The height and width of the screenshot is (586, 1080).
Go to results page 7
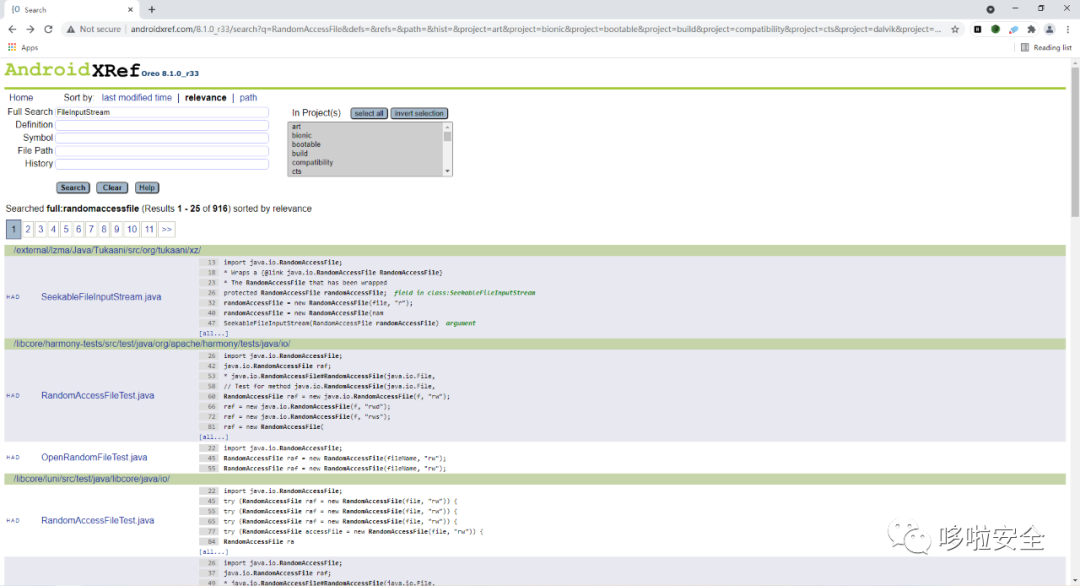click(x=91, y=229)
